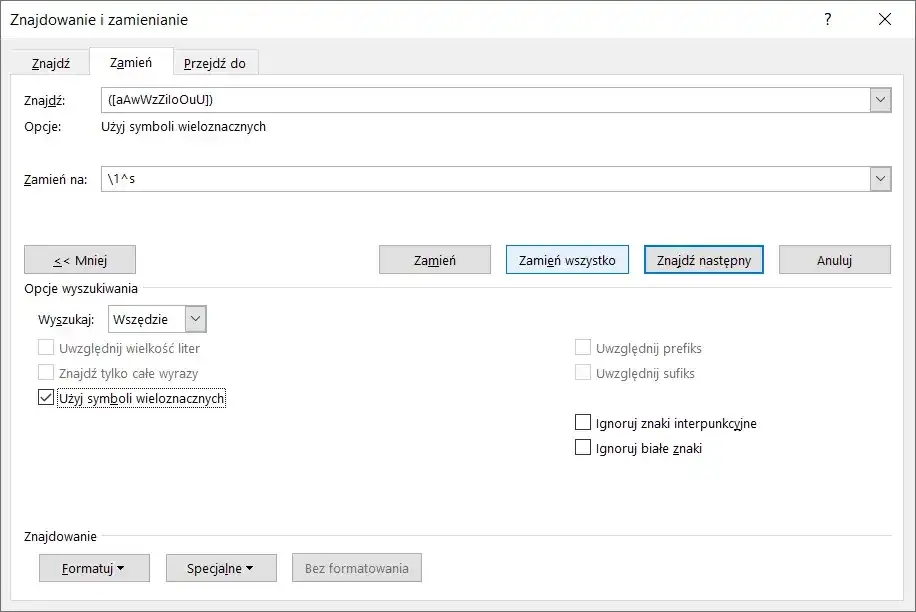Viewport: 916px width, 612px height.
Task: Open the Zamień na history dropdown arrow
Action: click(x=880, y=179)
